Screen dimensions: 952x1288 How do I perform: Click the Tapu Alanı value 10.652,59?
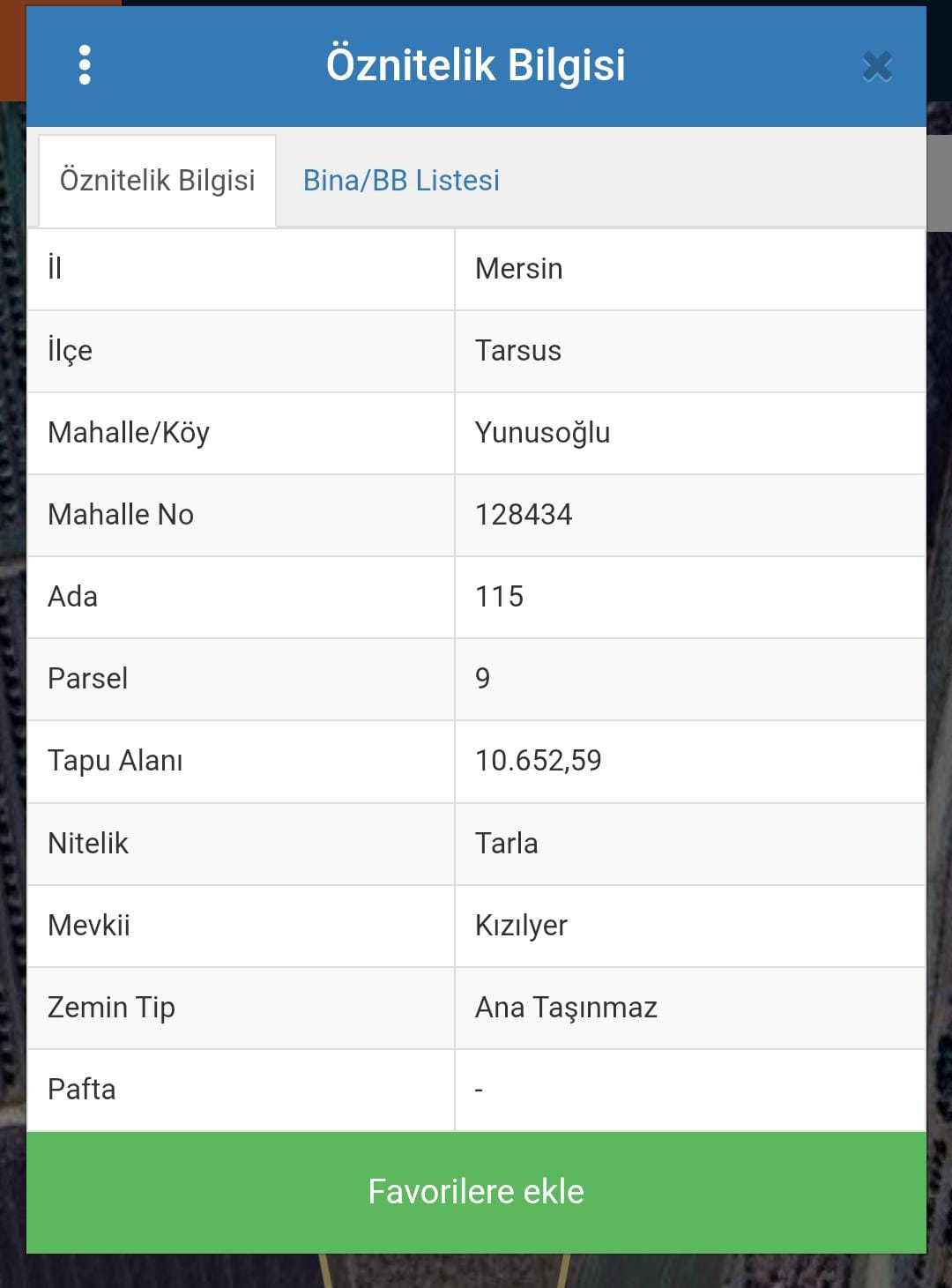tap(538, 761)
